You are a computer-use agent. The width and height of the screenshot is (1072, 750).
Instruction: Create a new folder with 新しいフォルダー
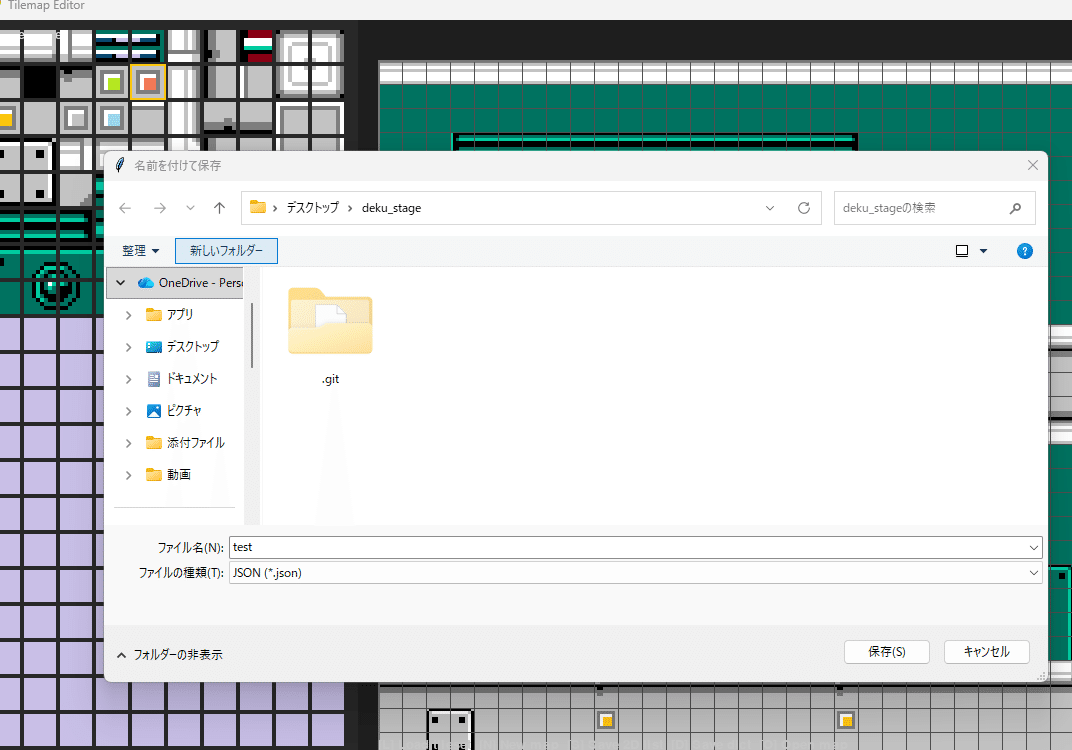[225, 251]
